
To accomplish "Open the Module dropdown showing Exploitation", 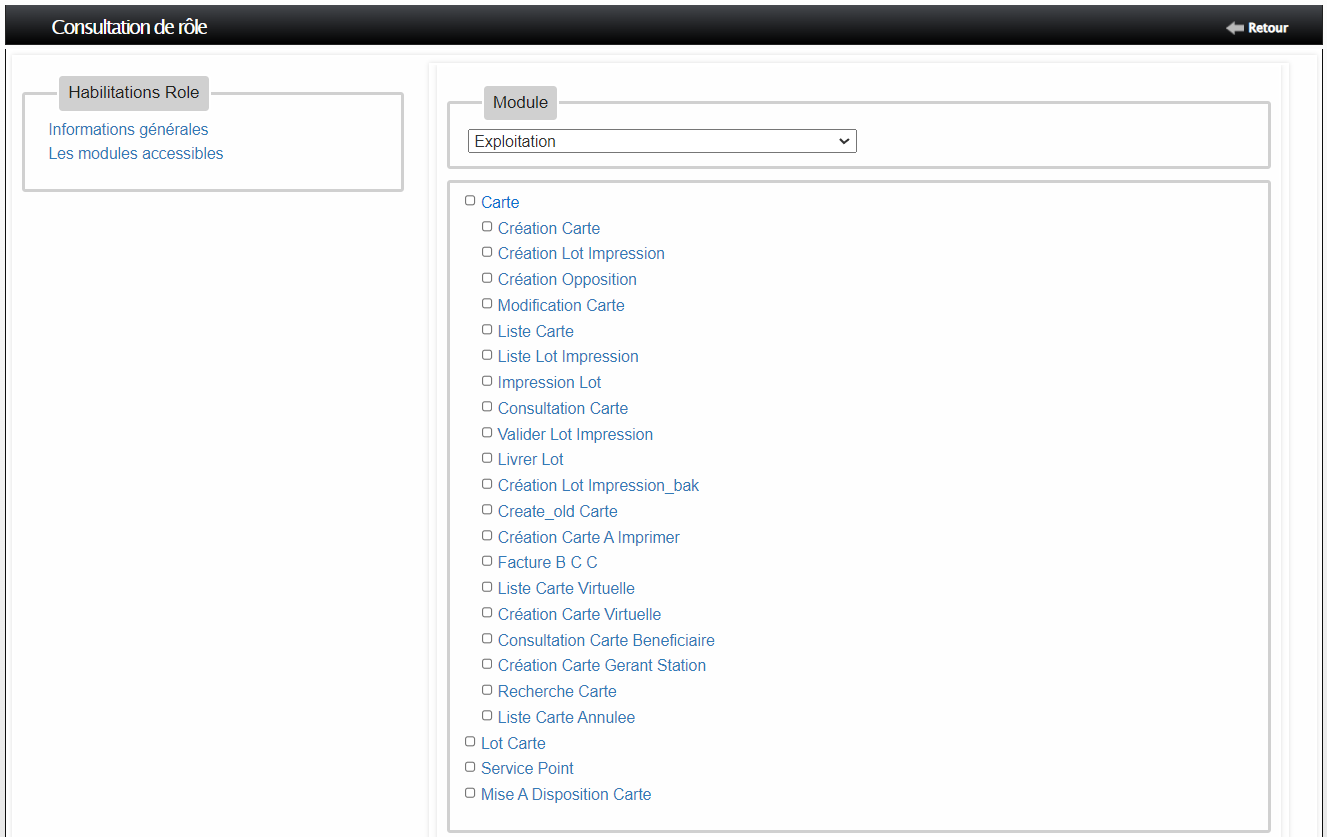I will [661, 142].
